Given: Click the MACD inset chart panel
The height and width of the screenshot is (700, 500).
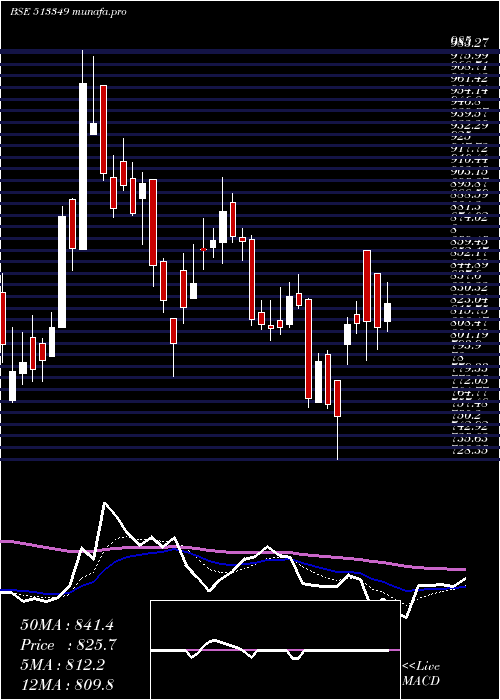Looking at the screenshot, I should [275, 650].
